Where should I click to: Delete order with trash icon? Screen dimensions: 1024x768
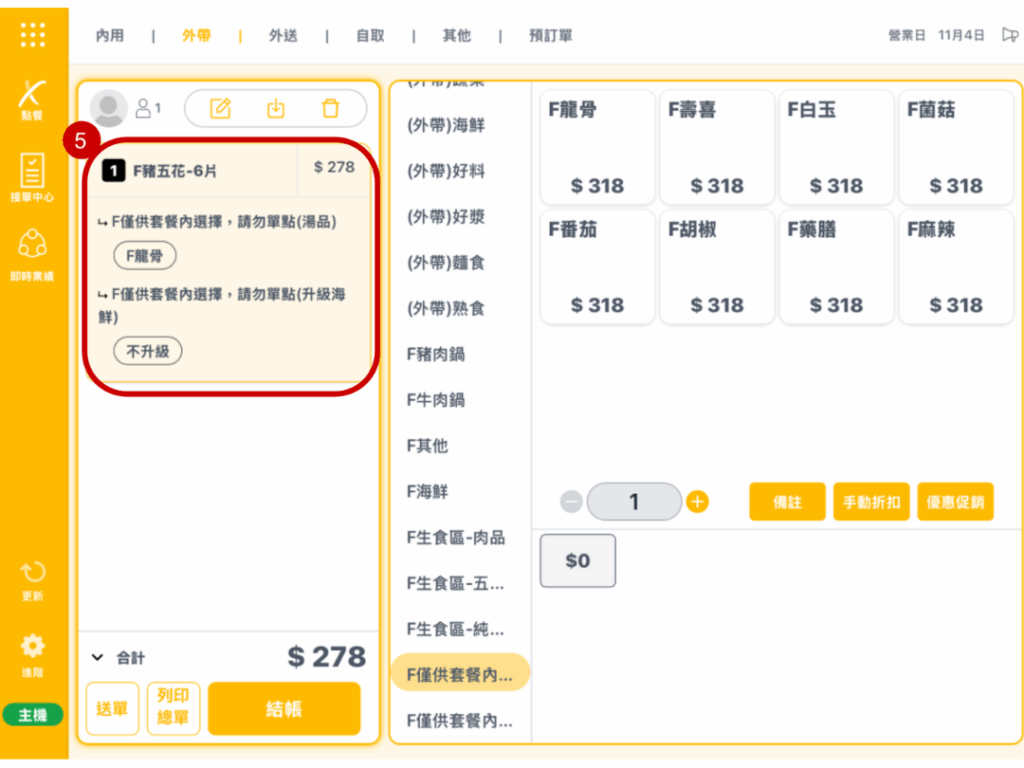pos(330,108)
